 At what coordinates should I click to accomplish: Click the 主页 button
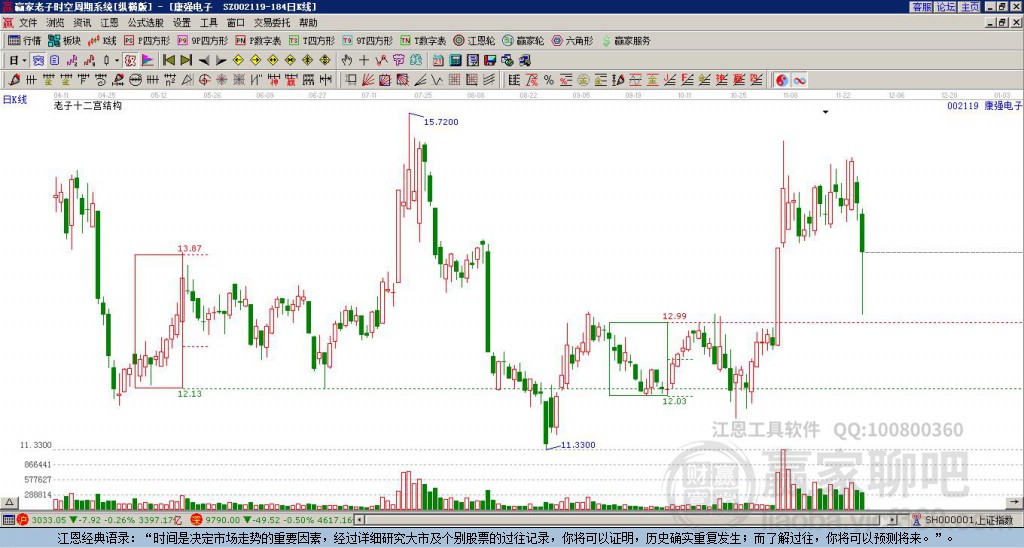(x=970, y=7)
